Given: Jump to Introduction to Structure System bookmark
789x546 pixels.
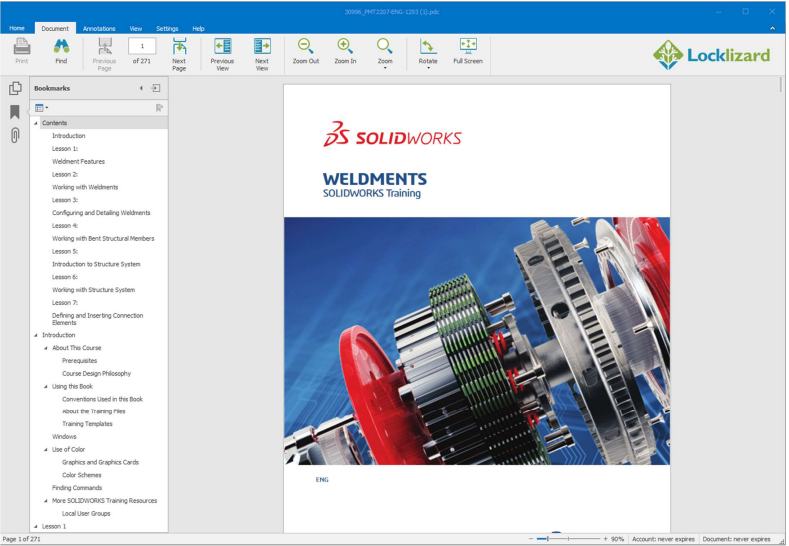Looking at the screenshot, I should (96, 264).
